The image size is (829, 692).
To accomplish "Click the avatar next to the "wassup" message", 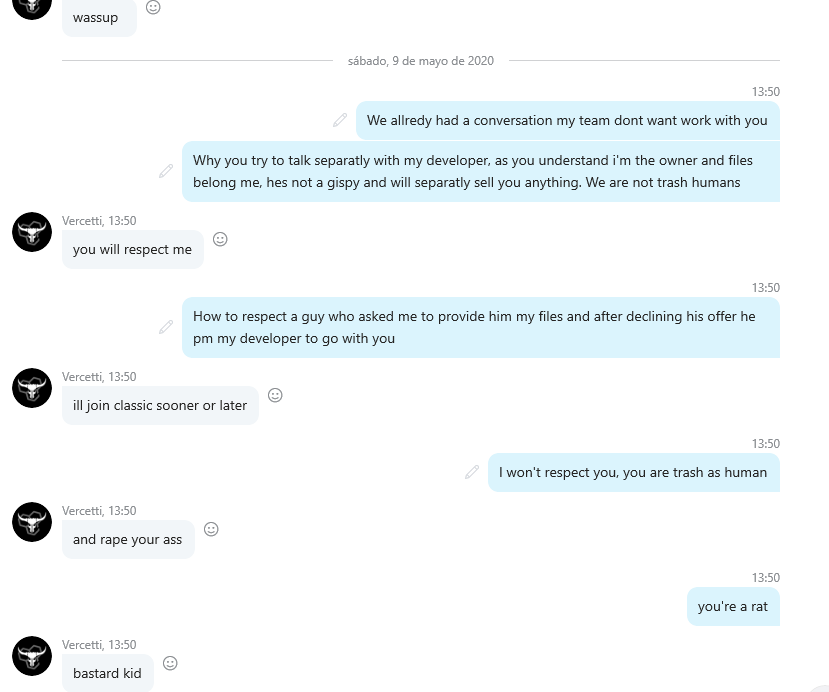I will tap(32, 6).
